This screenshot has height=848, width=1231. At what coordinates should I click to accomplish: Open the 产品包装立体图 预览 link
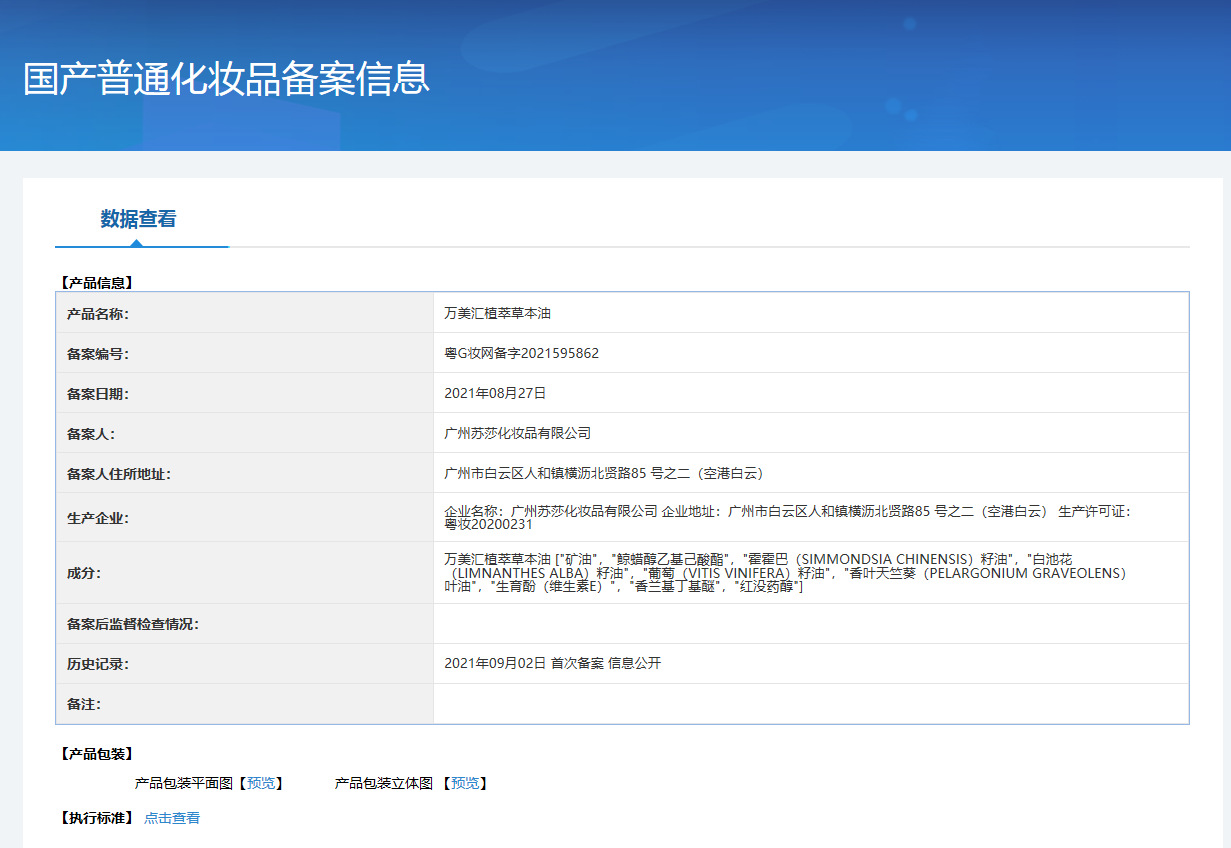(x=464, y=783)
